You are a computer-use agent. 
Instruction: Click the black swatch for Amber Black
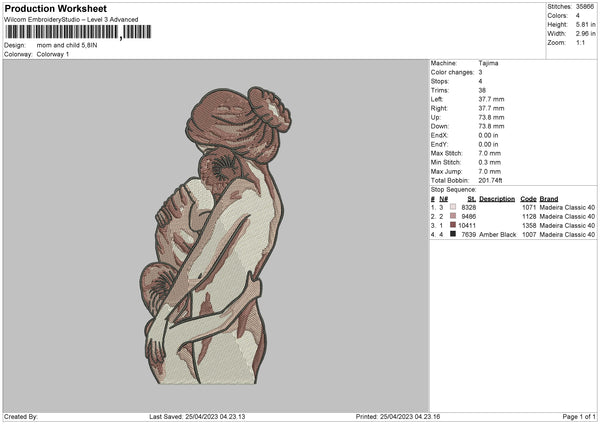[453, 234]
